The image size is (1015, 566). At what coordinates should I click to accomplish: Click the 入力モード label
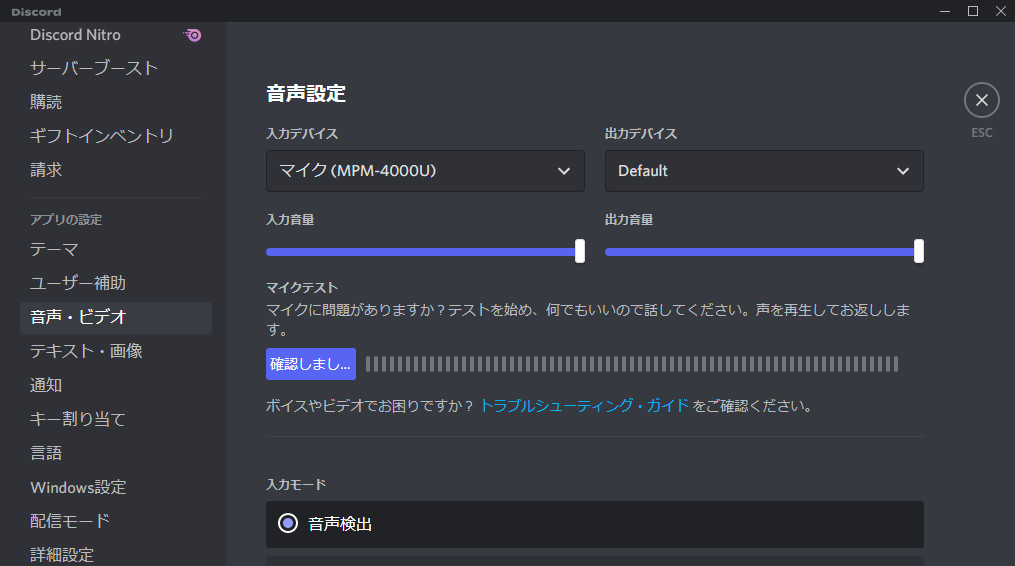pos(296,484)
